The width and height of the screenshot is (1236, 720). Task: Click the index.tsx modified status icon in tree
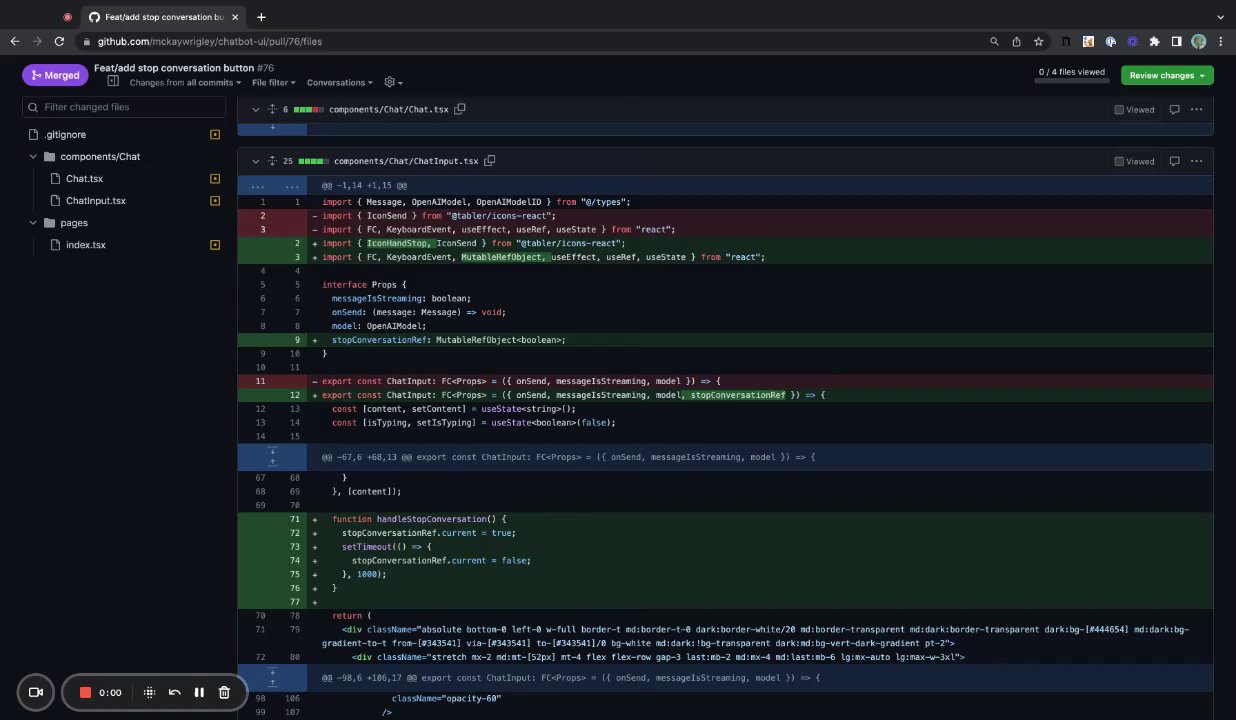click(214, 245)
